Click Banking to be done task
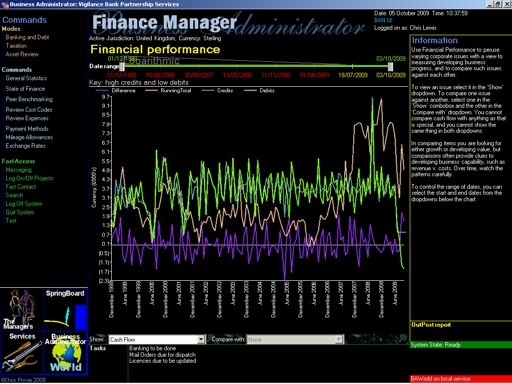Screen dimensions: 512x384 pyautogui.click(x=152, y=348)
